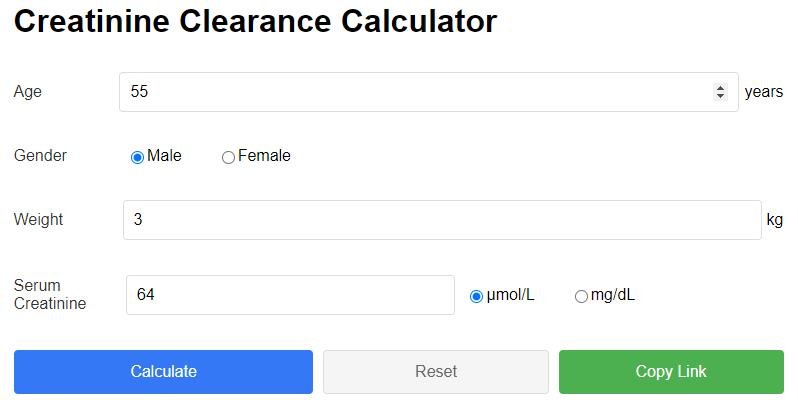Click the 'Weight' field label

(38, 220)
